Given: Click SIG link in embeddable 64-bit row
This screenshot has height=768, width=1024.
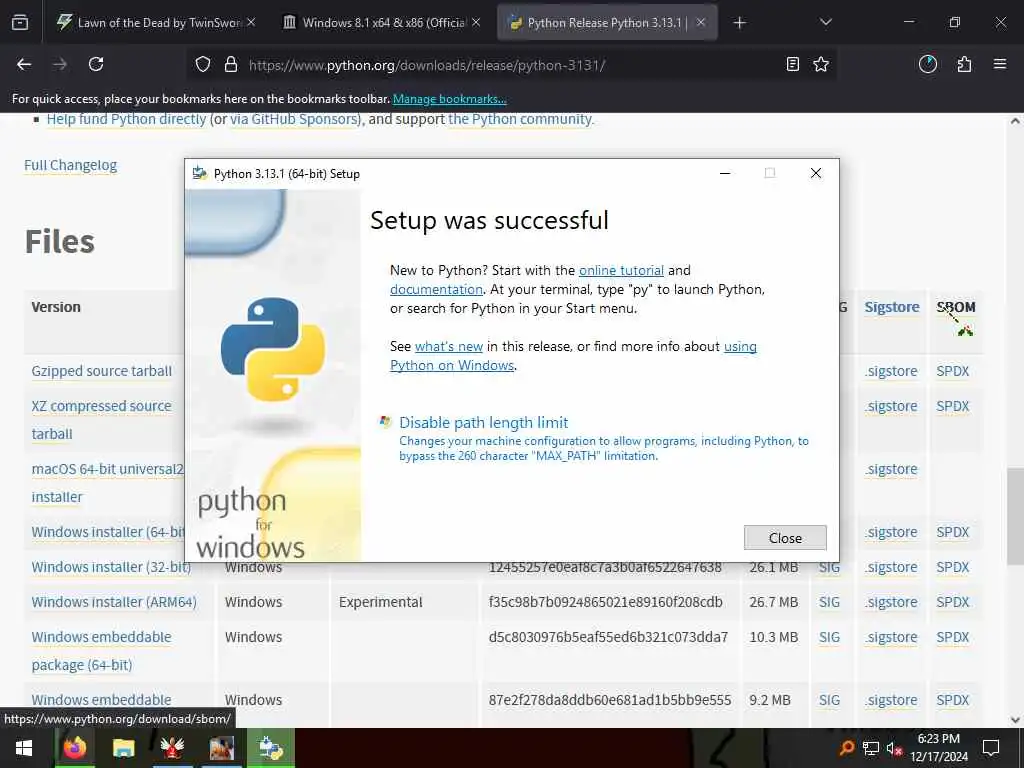Looking at the screenshot, I should pyautogui.click(x=829, y=637).
